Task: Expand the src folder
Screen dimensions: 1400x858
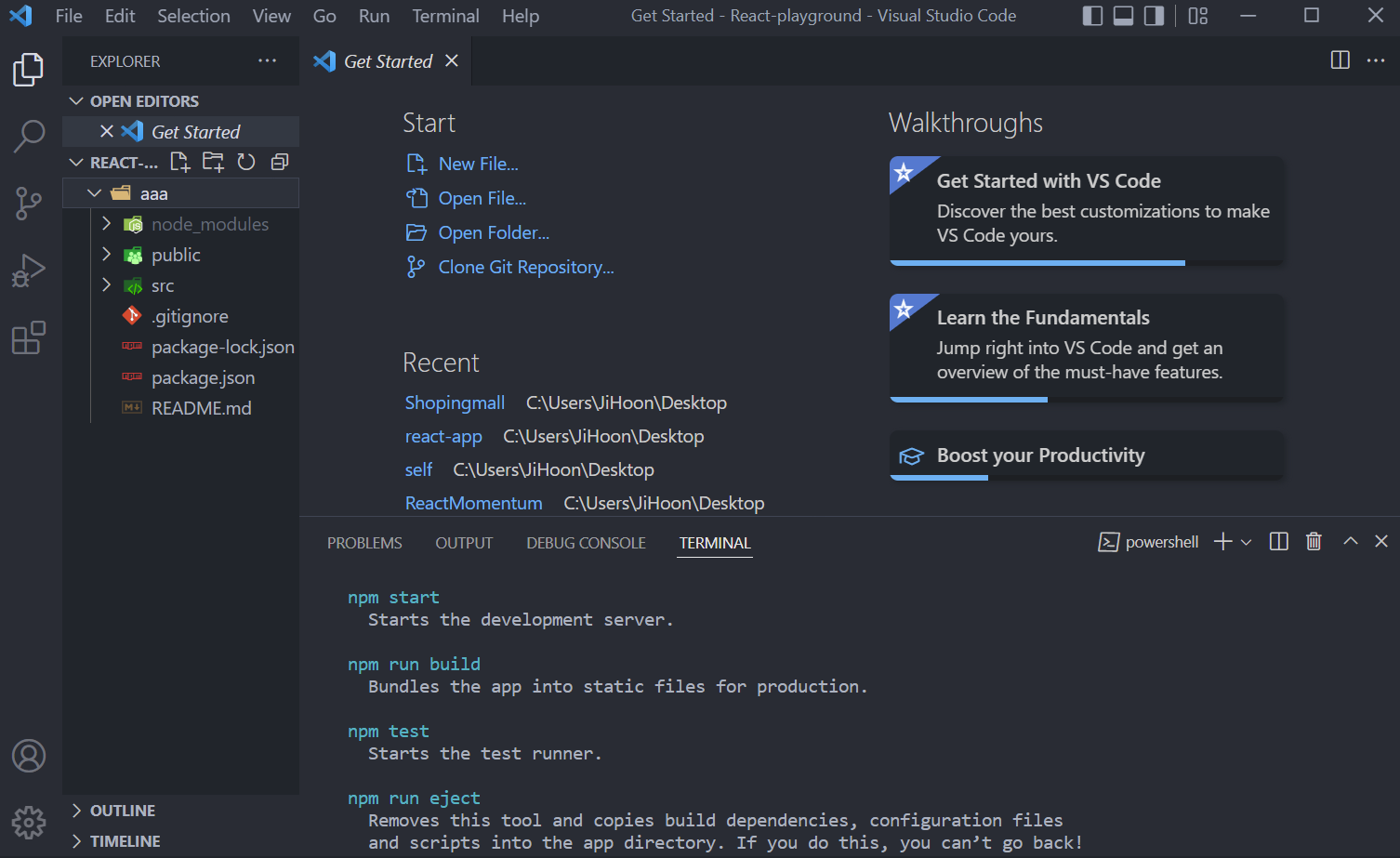Action: pos(106,285)
